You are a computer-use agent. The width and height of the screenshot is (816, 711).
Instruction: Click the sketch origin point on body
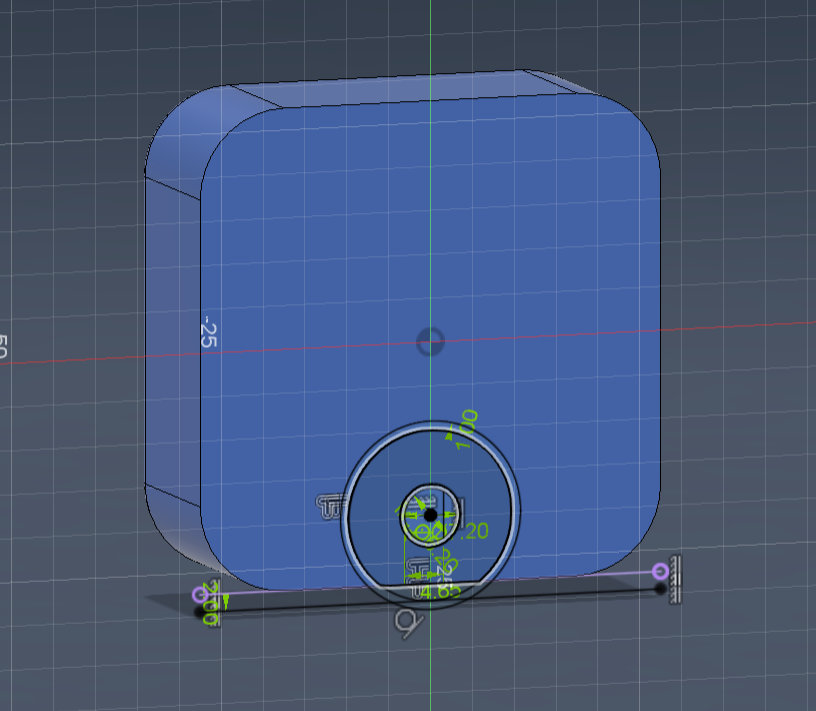tap(430, 342)
